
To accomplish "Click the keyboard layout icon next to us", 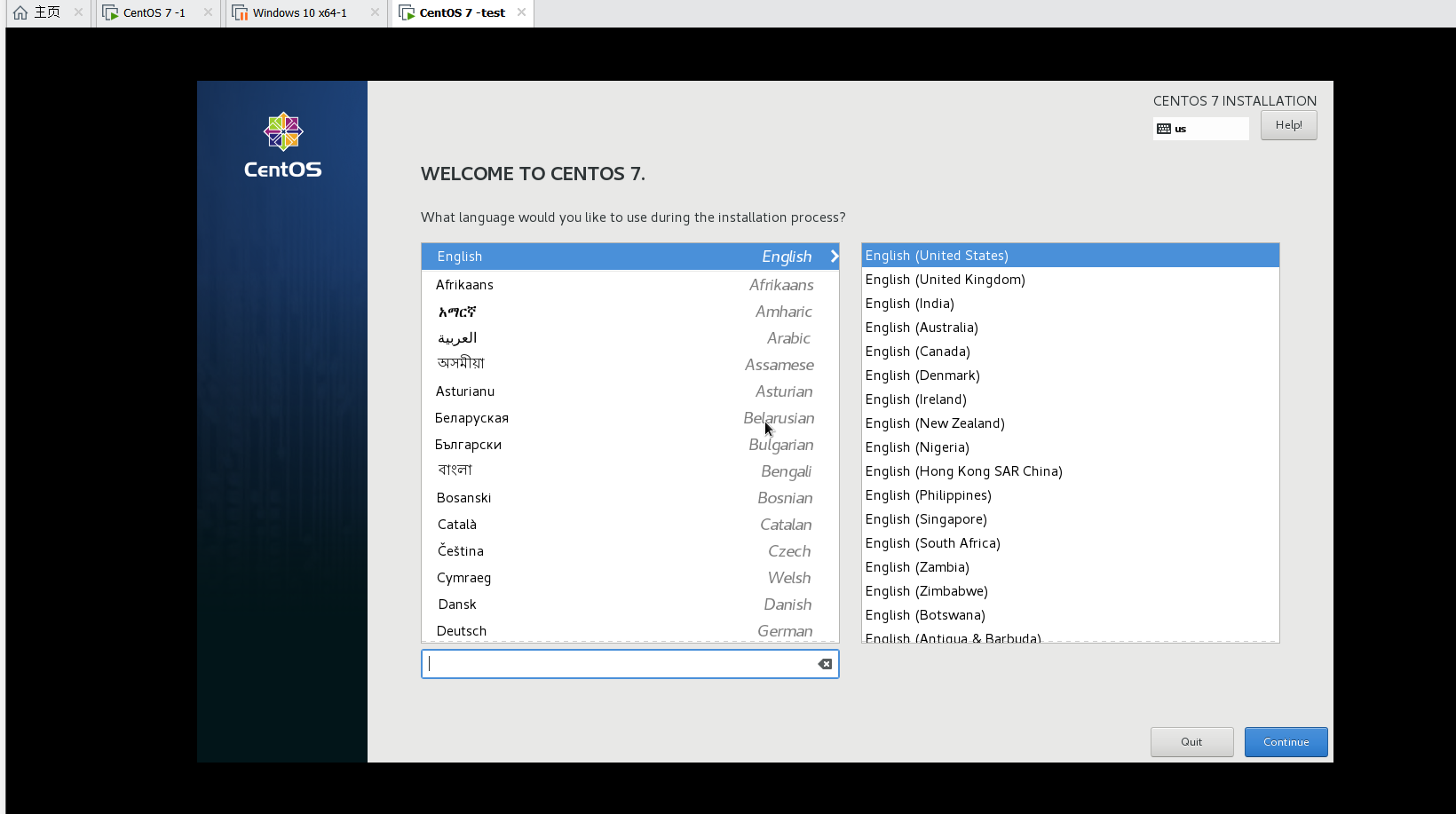I will [1164, 129].
